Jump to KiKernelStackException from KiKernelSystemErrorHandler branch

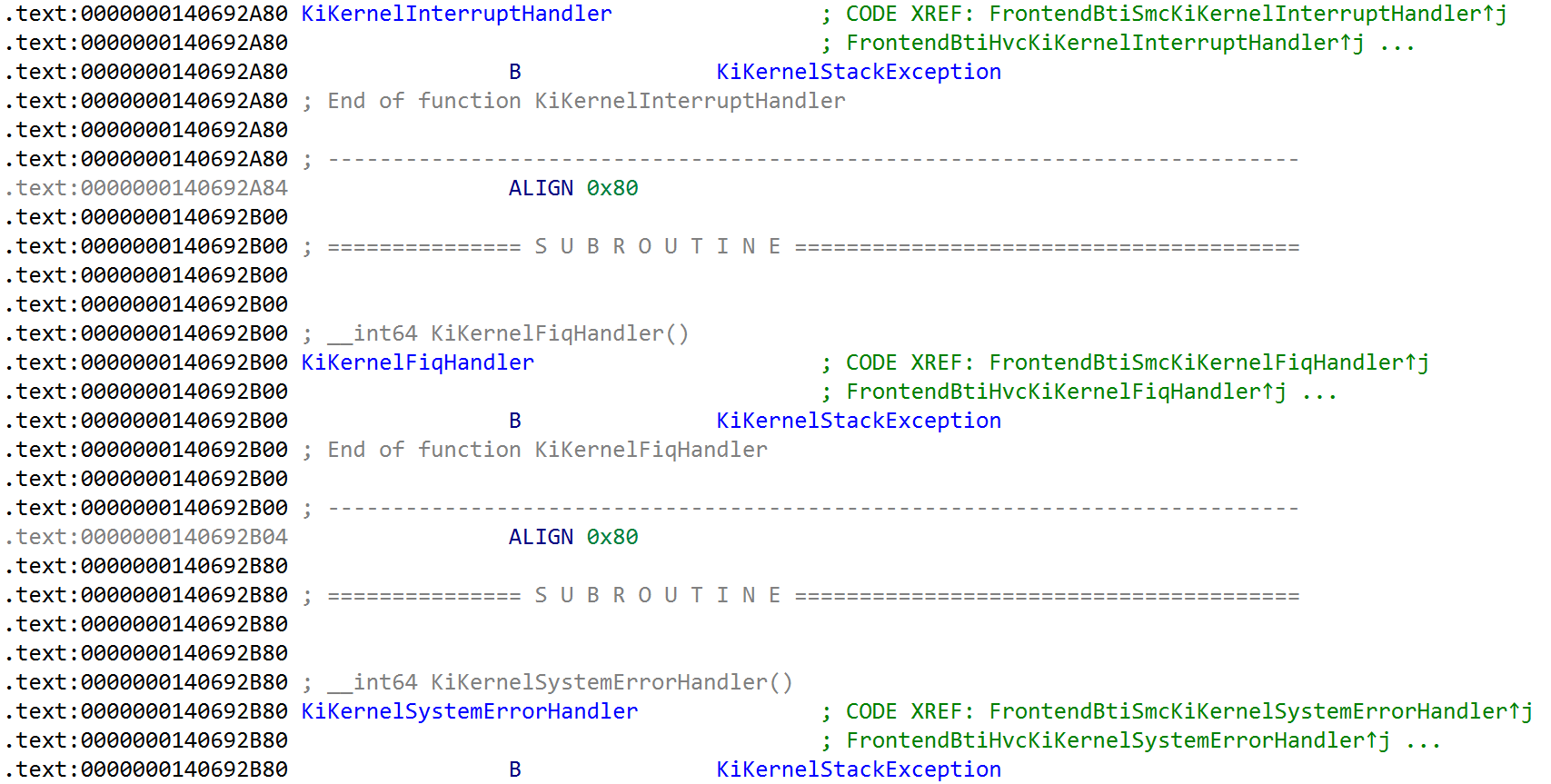858,769
